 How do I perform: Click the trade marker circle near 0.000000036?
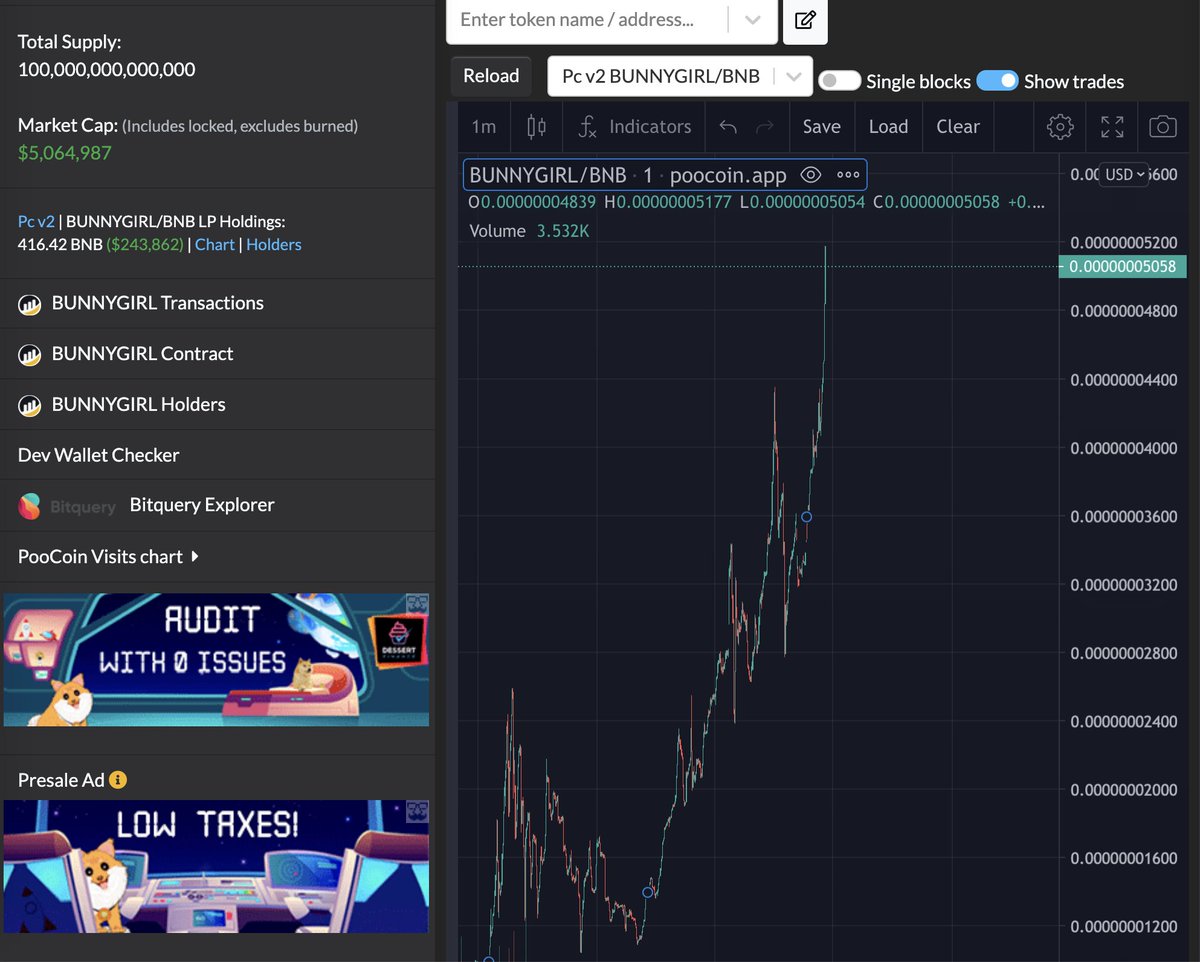pyautogui.click(x=807, y=516)
